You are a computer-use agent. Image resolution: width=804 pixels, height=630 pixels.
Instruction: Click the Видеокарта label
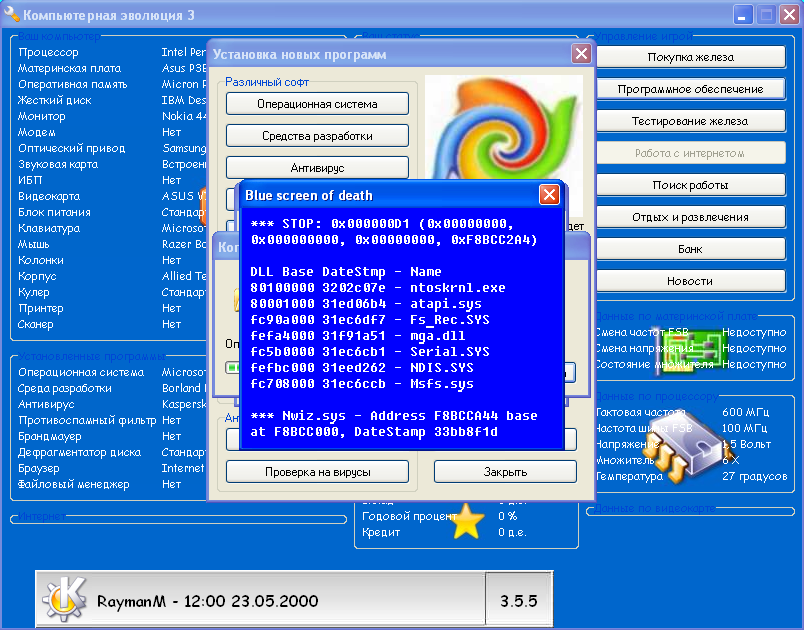click(x=49, y=196)
